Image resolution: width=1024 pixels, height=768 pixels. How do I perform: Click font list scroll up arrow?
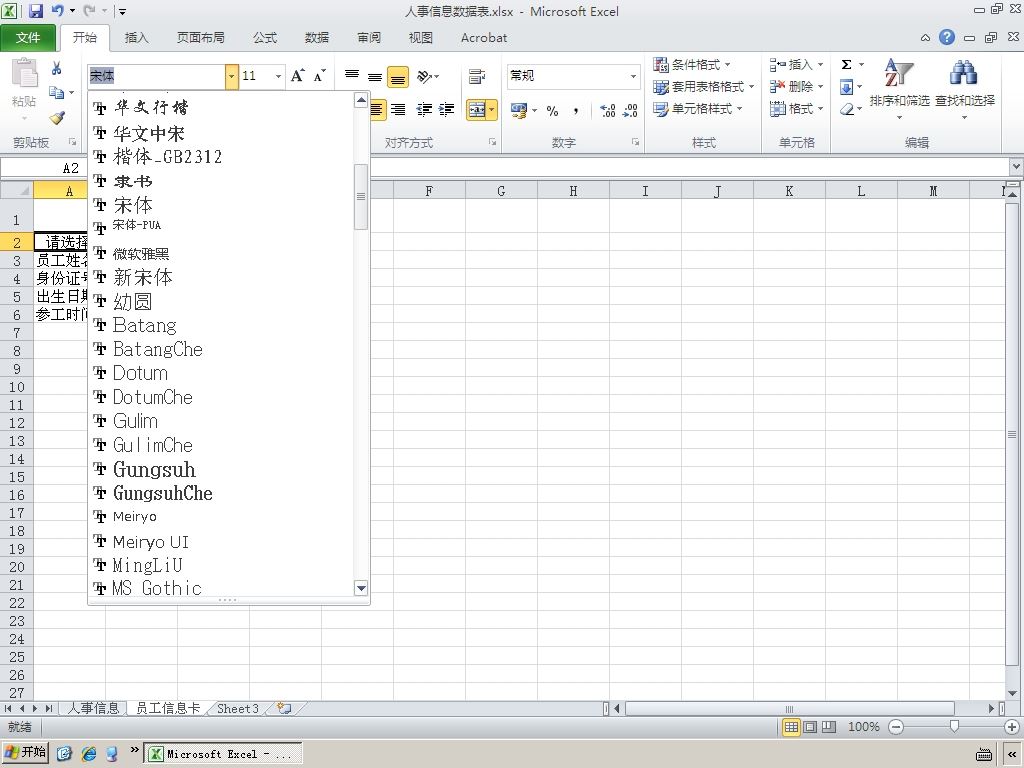(x=360, y=100)
